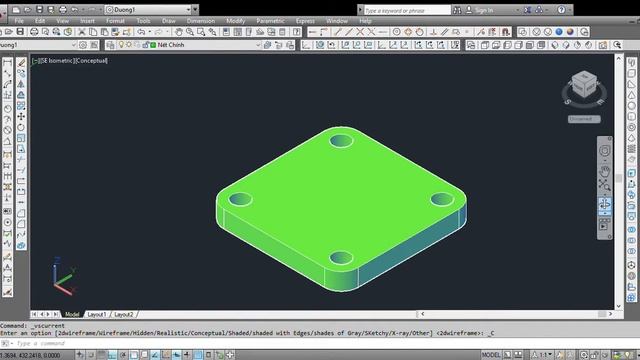Click Sign In

pos(484,10)
